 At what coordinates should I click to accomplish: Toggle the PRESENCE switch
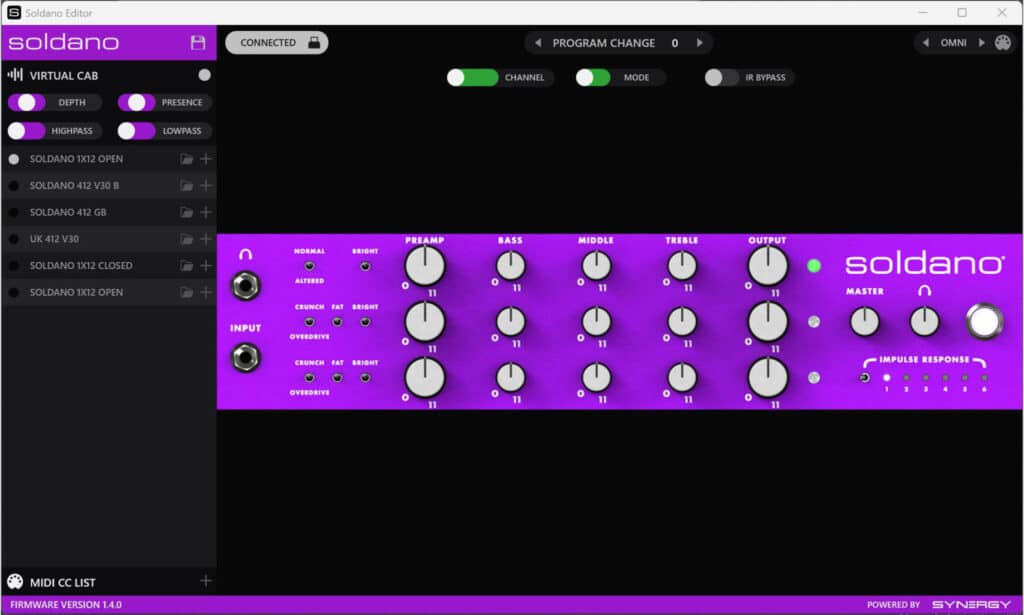[136, 102]
